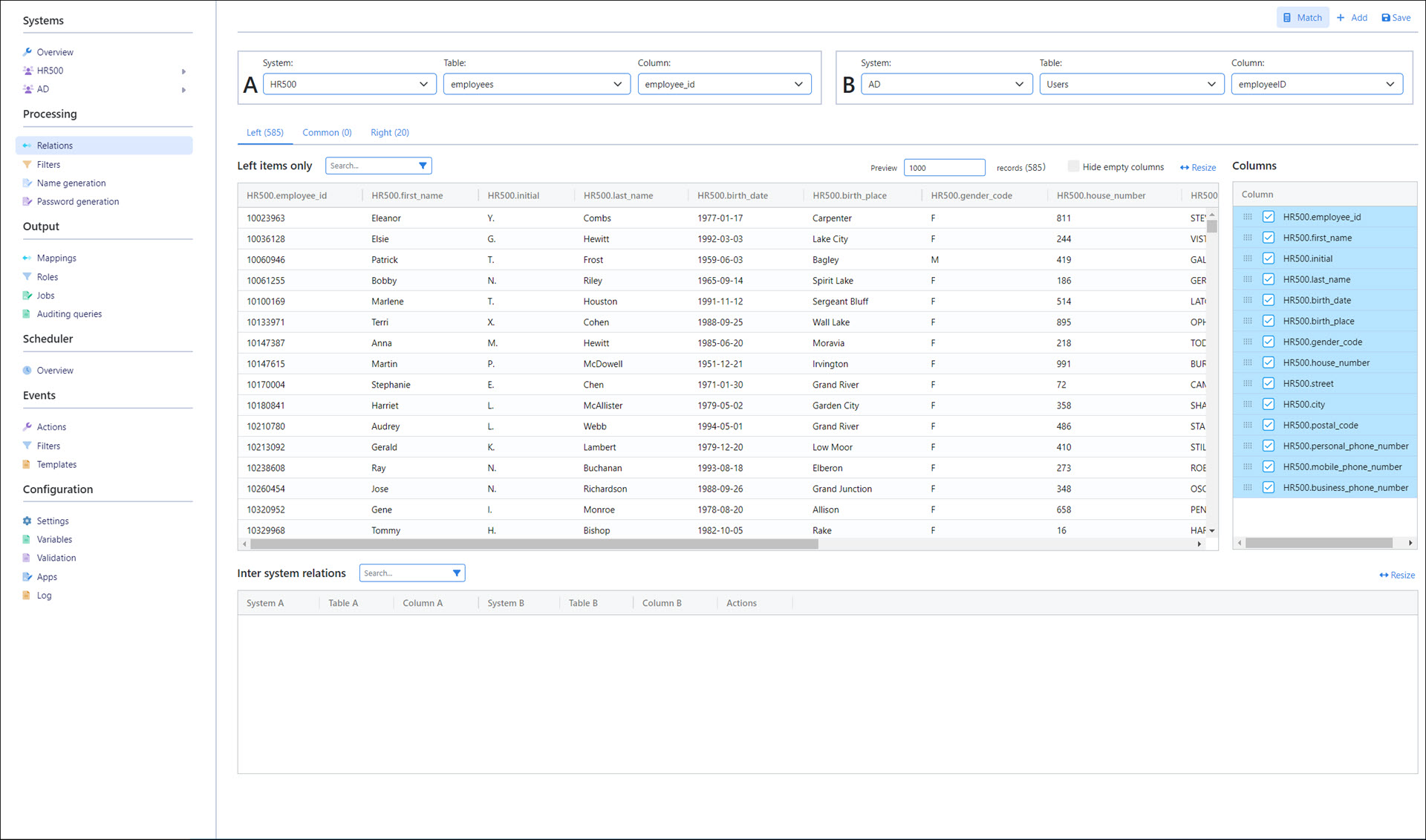Click filter funnel icon in Left items search
This screenshot has height=840, width=1426.
coord(423,166)
